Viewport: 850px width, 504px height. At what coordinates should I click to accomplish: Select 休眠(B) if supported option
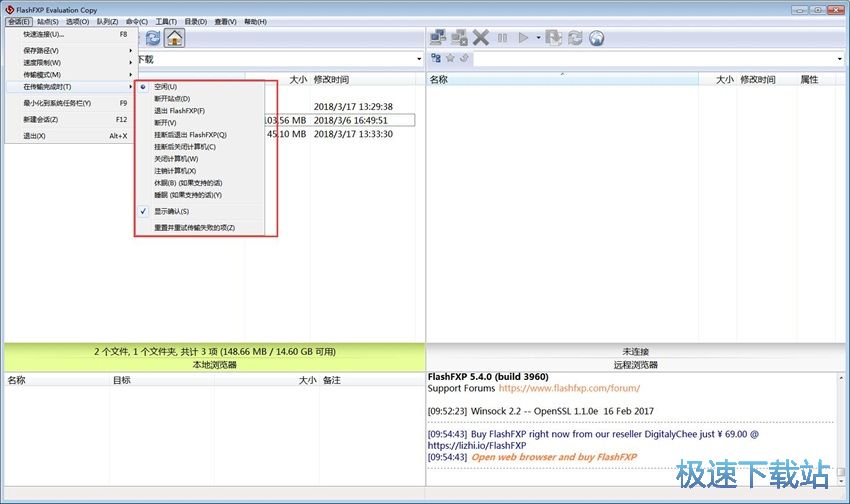(199, 183)
